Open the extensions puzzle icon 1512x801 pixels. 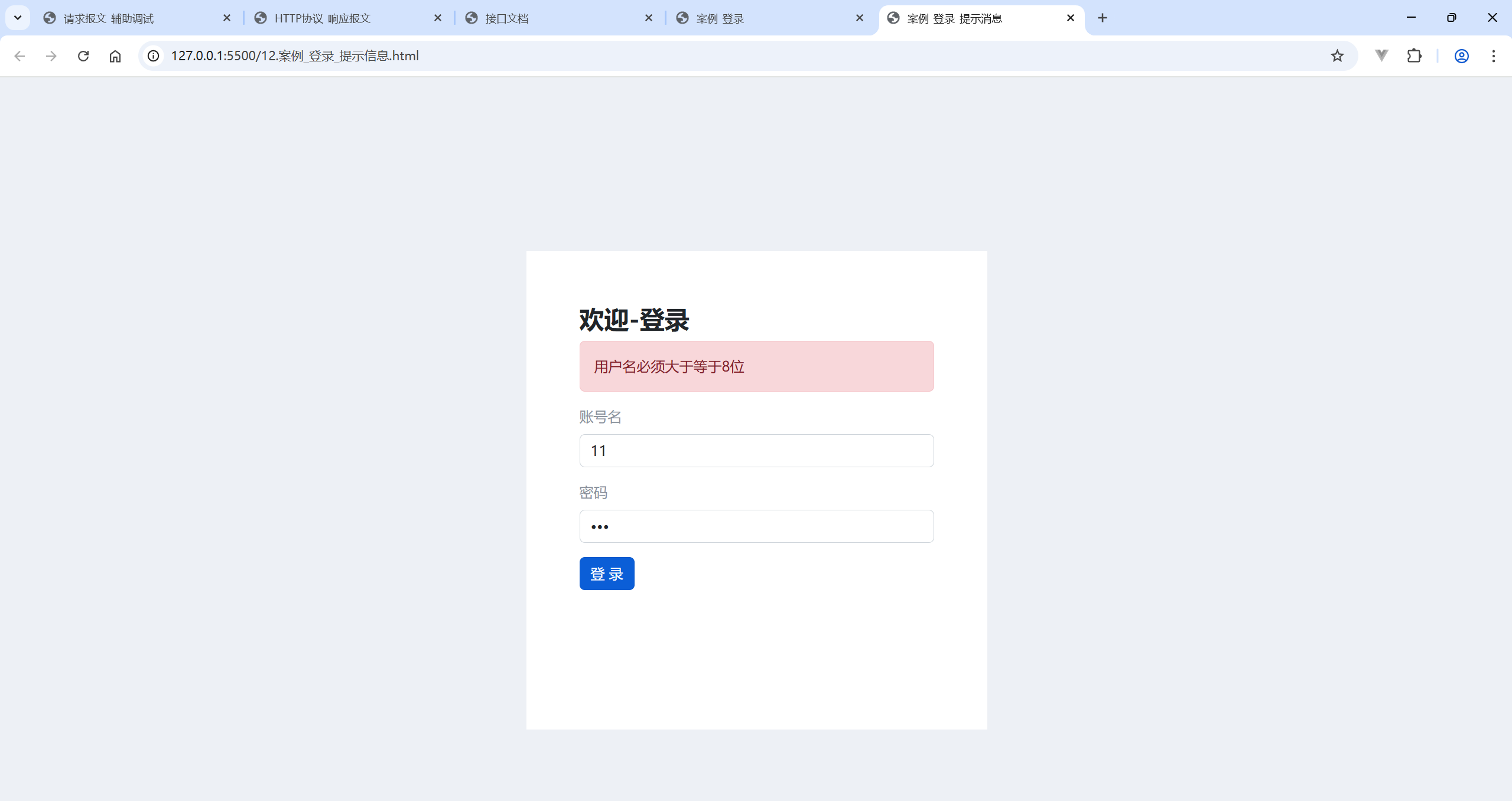tap(1414, 56)
